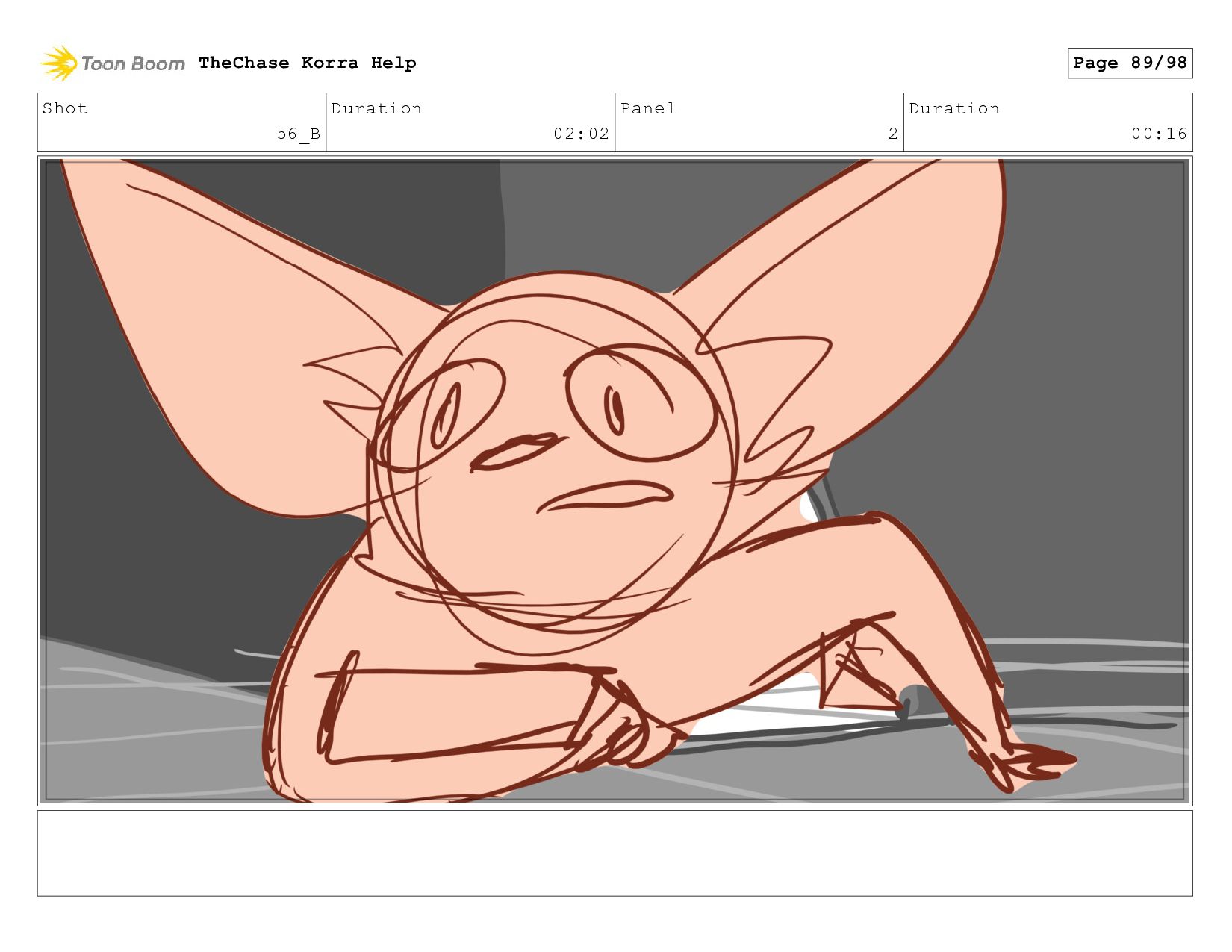Click the title 'TheChase Korra Help'

click(x=308, y=63)
